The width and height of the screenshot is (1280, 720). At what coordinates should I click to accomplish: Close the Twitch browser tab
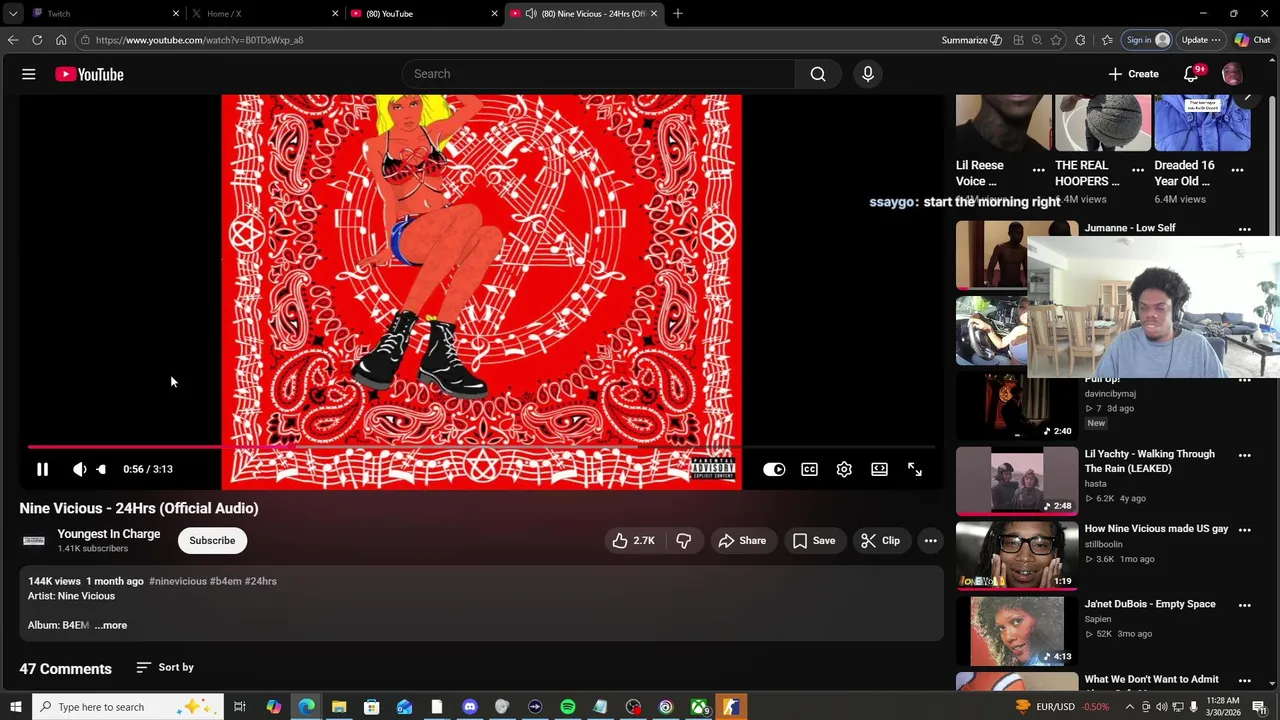pos(176,13)
